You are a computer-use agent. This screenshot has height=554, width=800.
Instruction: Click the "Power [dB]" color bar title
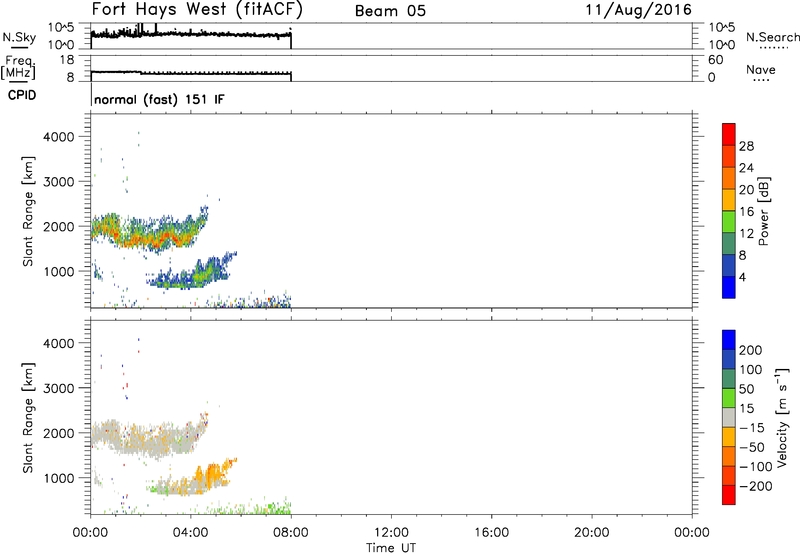click(x=763, y=211)
